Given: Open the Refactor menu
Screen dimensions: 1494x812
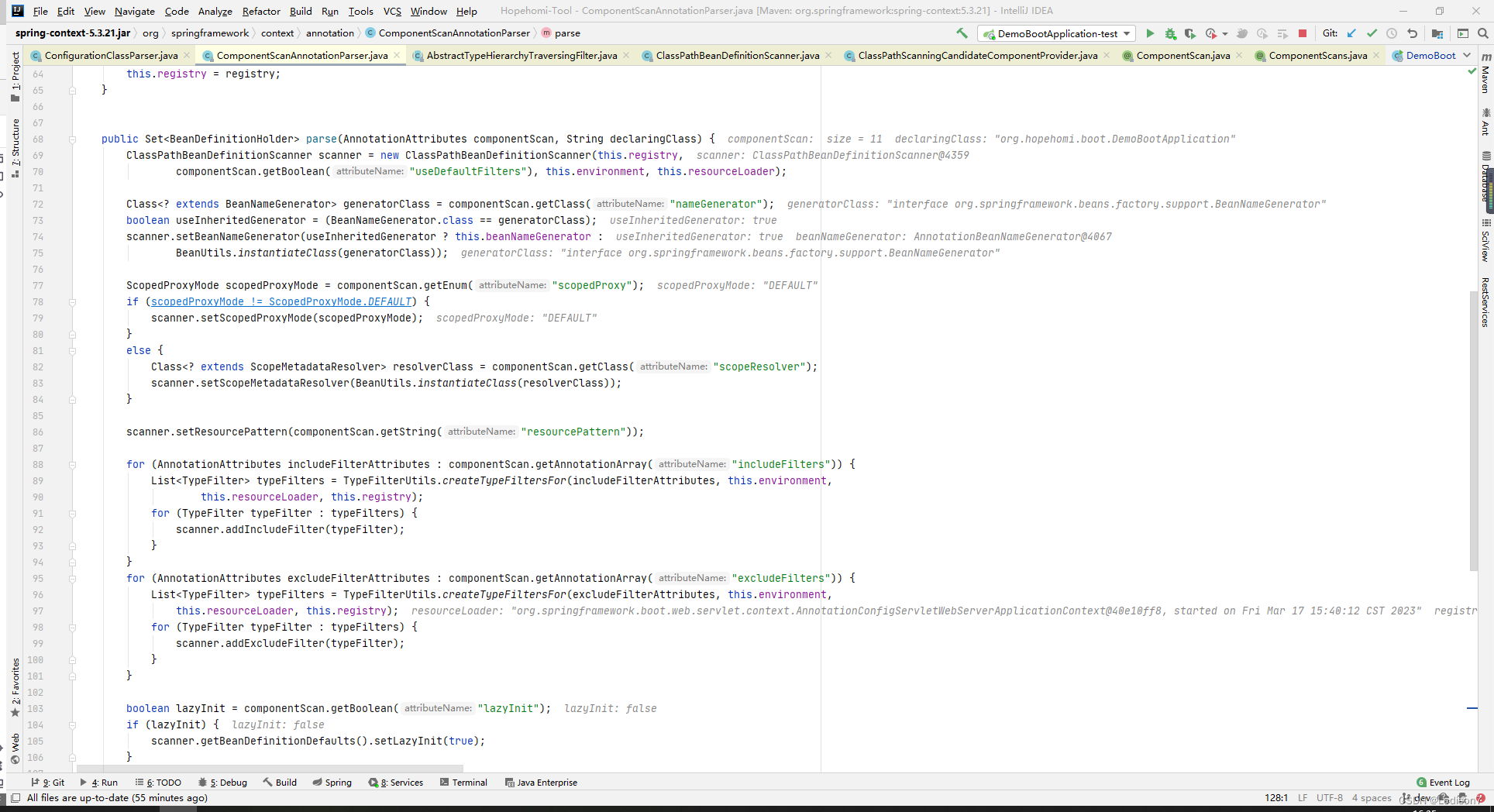Looking at the screenshot, I should [x=261, y=11].
